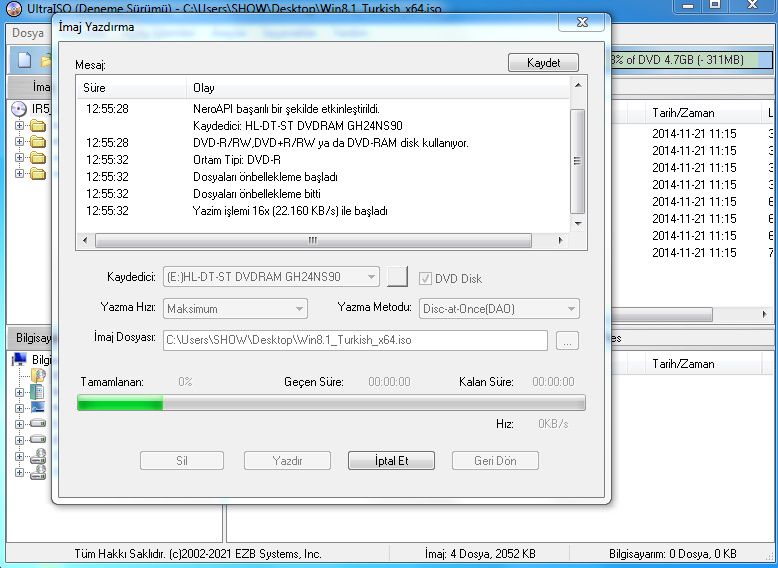
Task: Expand the bottommost folder in image tree
Action: 19,174
